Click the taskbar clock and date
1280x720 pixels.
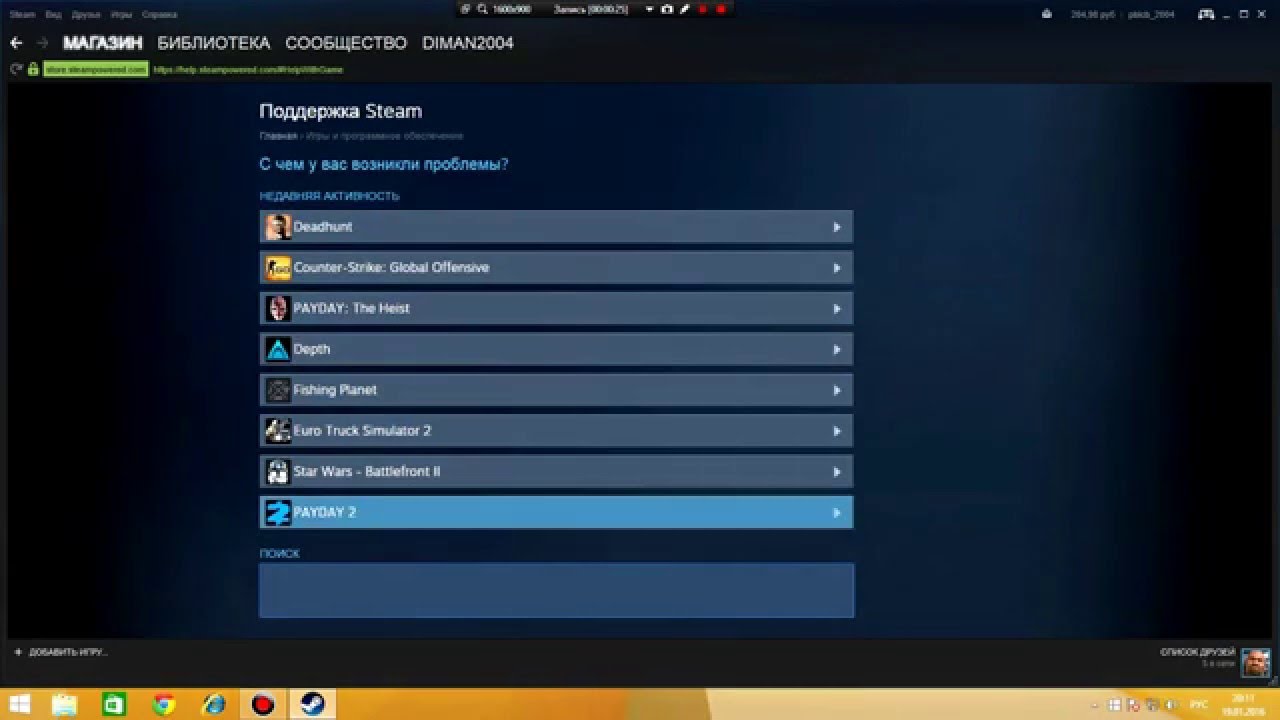[x=1245, y=705]
